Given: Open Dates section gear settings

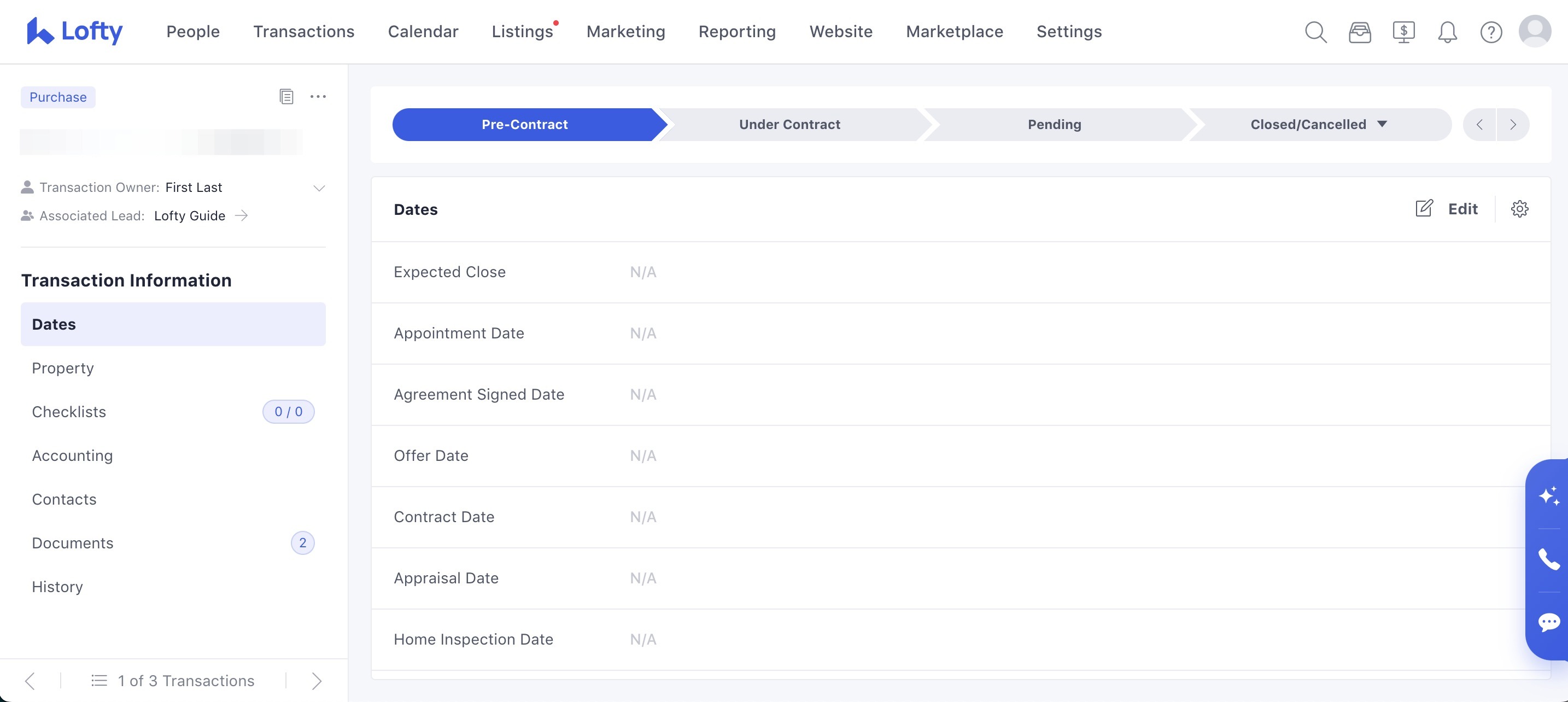Looking at the screenshot, I should point(1519,209).
